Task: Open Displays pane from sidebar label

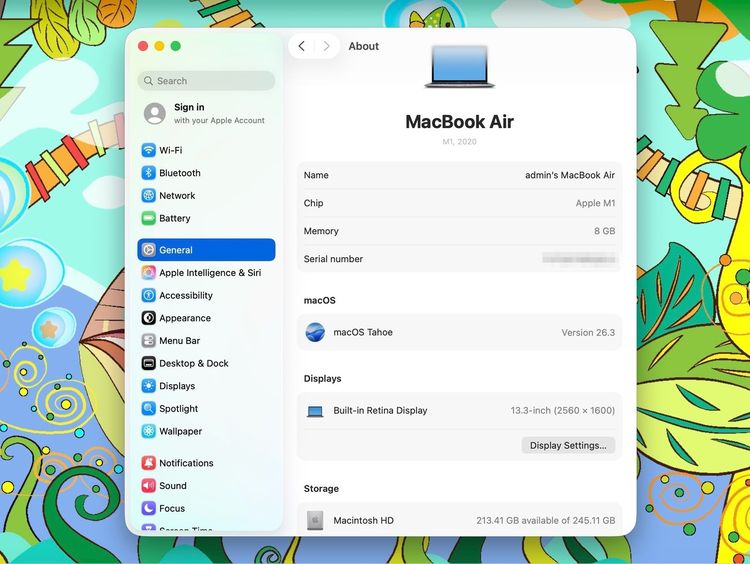Action: coord(177,386)
